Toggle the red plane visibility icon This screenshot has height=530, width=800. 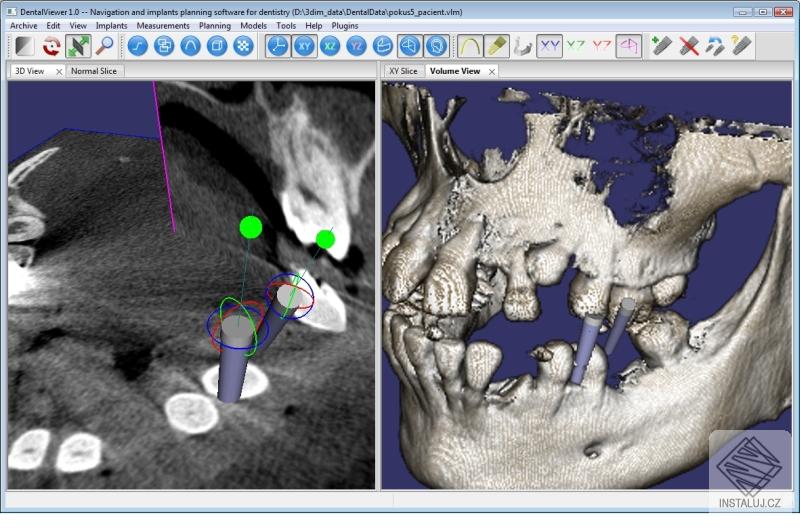click(602, 46)
